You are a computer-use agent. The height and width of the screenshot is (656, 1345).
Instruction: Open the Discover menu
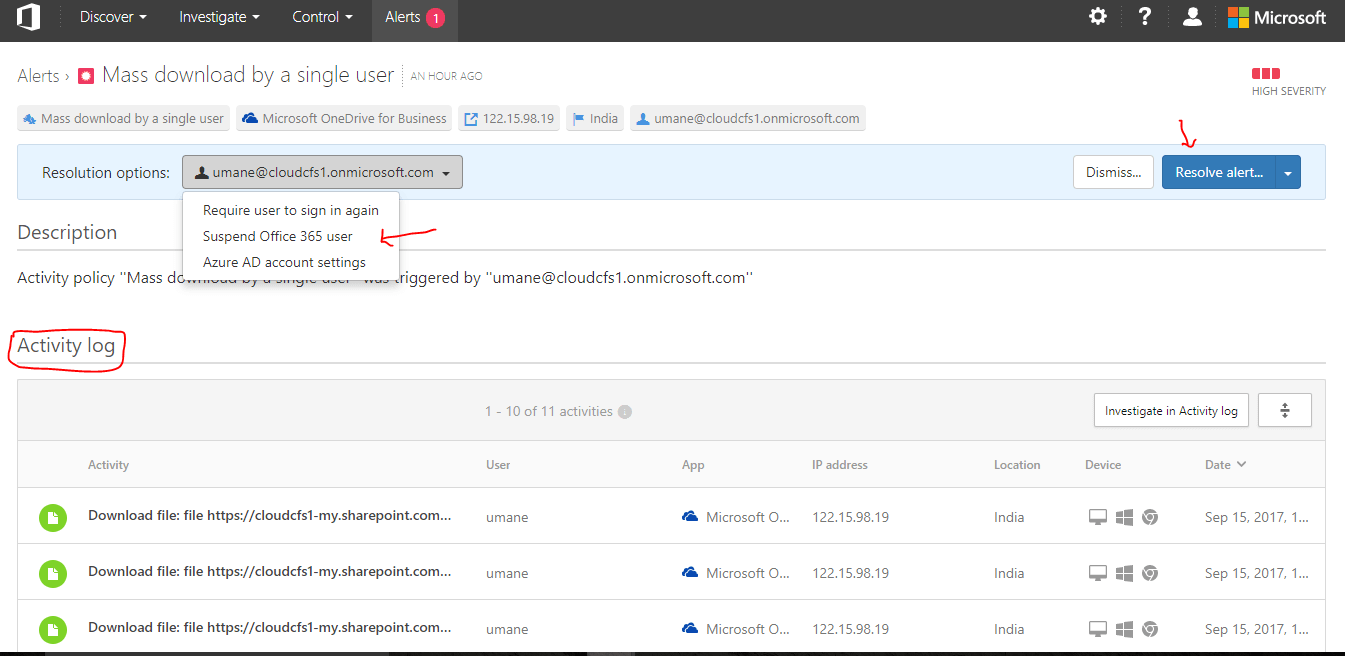pyautogui.click(x=113, y=17)
